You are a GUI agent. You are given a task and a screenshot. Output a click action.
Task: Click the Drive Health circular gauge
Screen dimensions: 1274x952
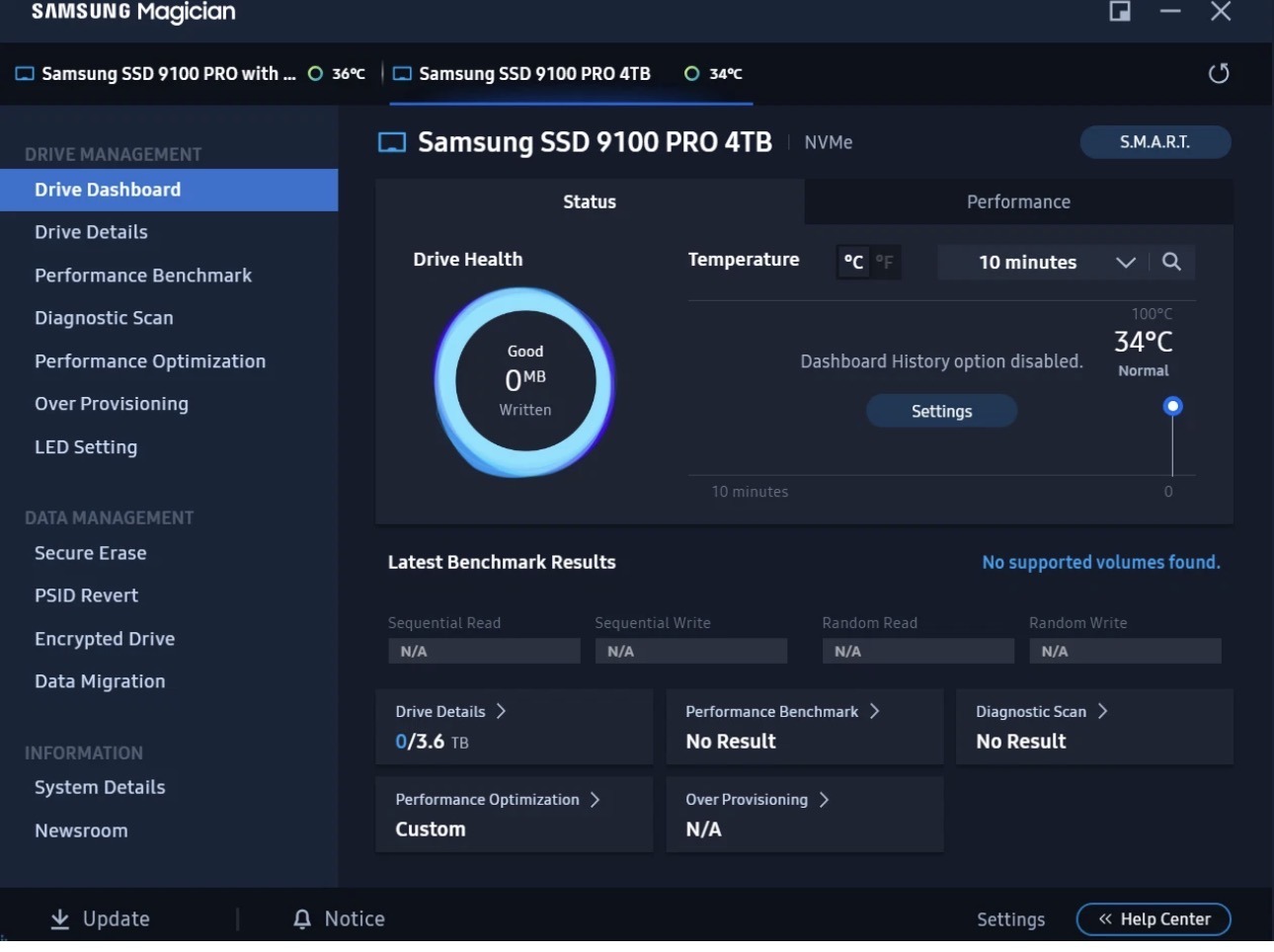coord(524,382)
